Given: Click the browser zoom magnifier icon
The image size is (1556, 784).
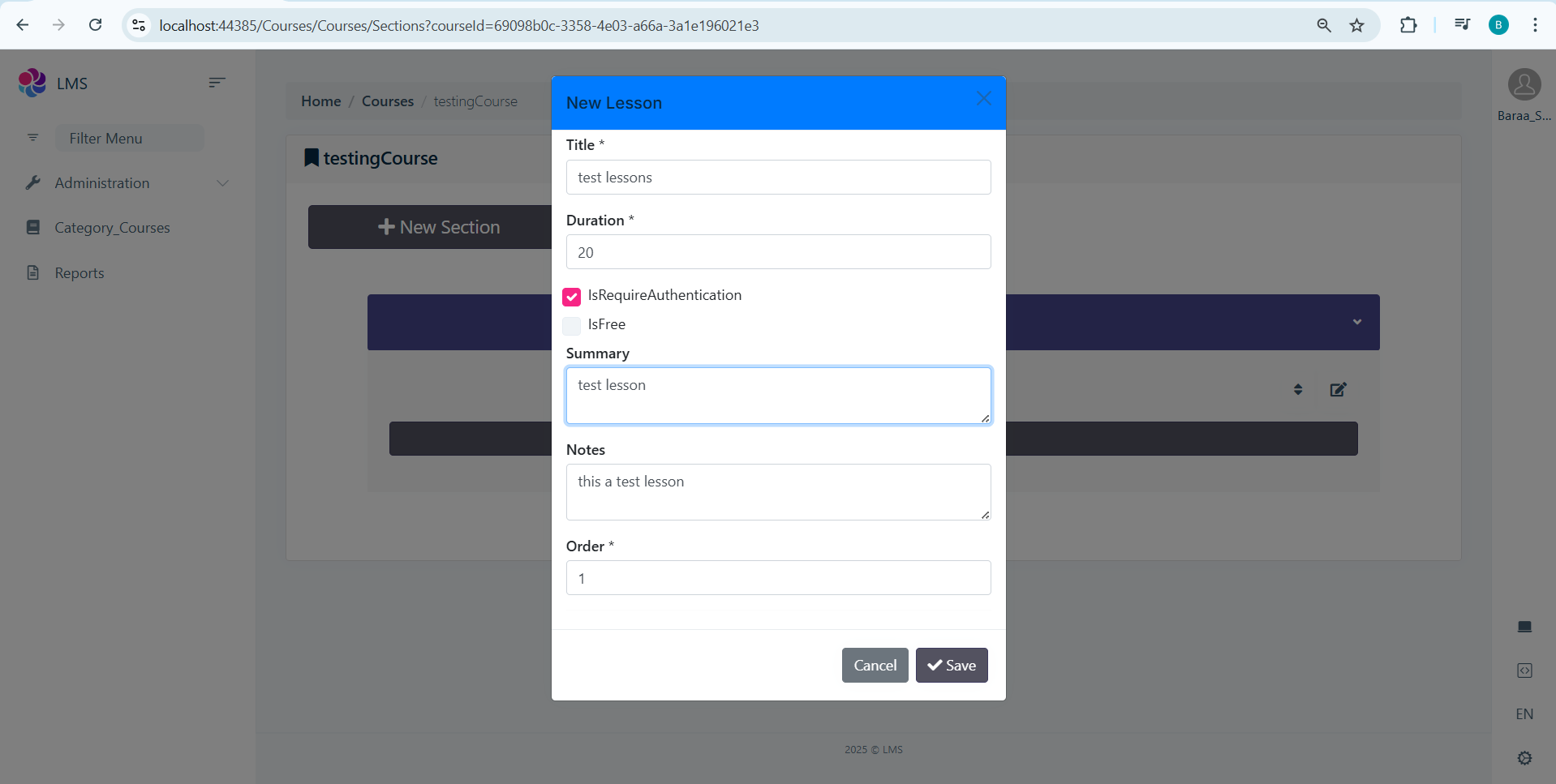Looking at the screenshot, I should tap(1324, 25).
